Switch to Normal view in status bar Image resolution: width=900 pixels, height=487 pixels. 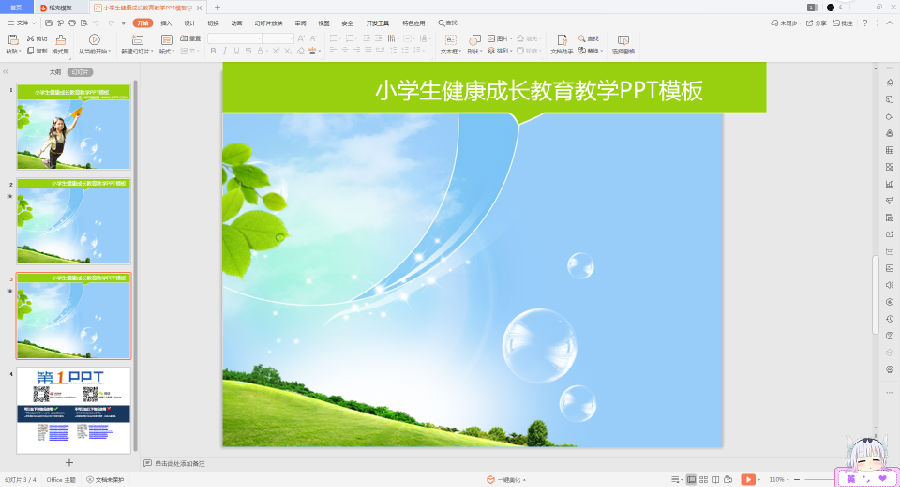[x=692, y=479]
